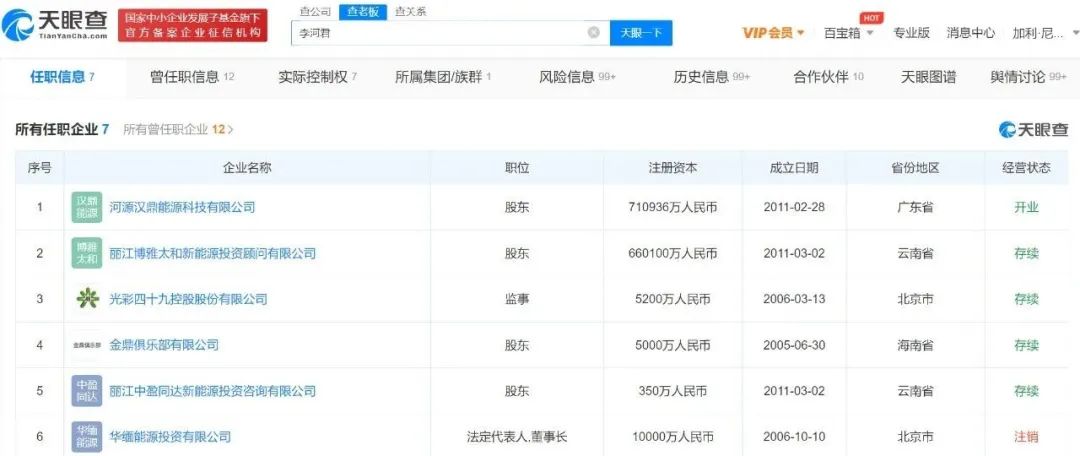
Task: Click the 监事 position cell
Action: click(517, 299)
